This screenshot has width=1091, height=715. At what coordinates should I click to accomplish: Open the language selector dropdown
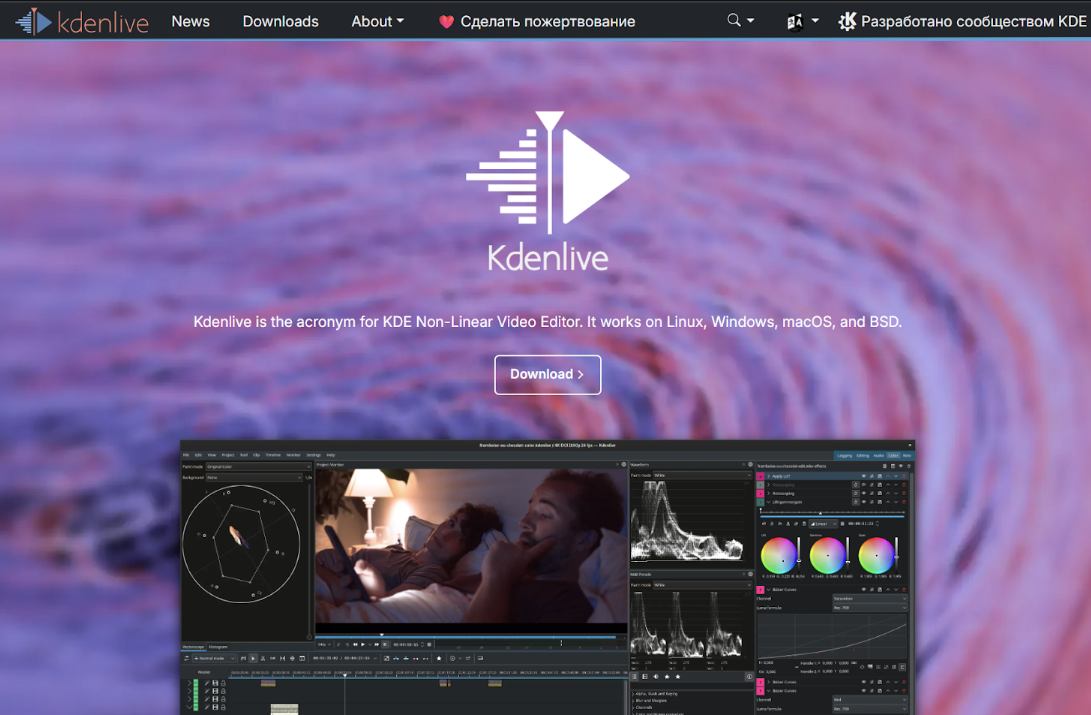point(802,22)
